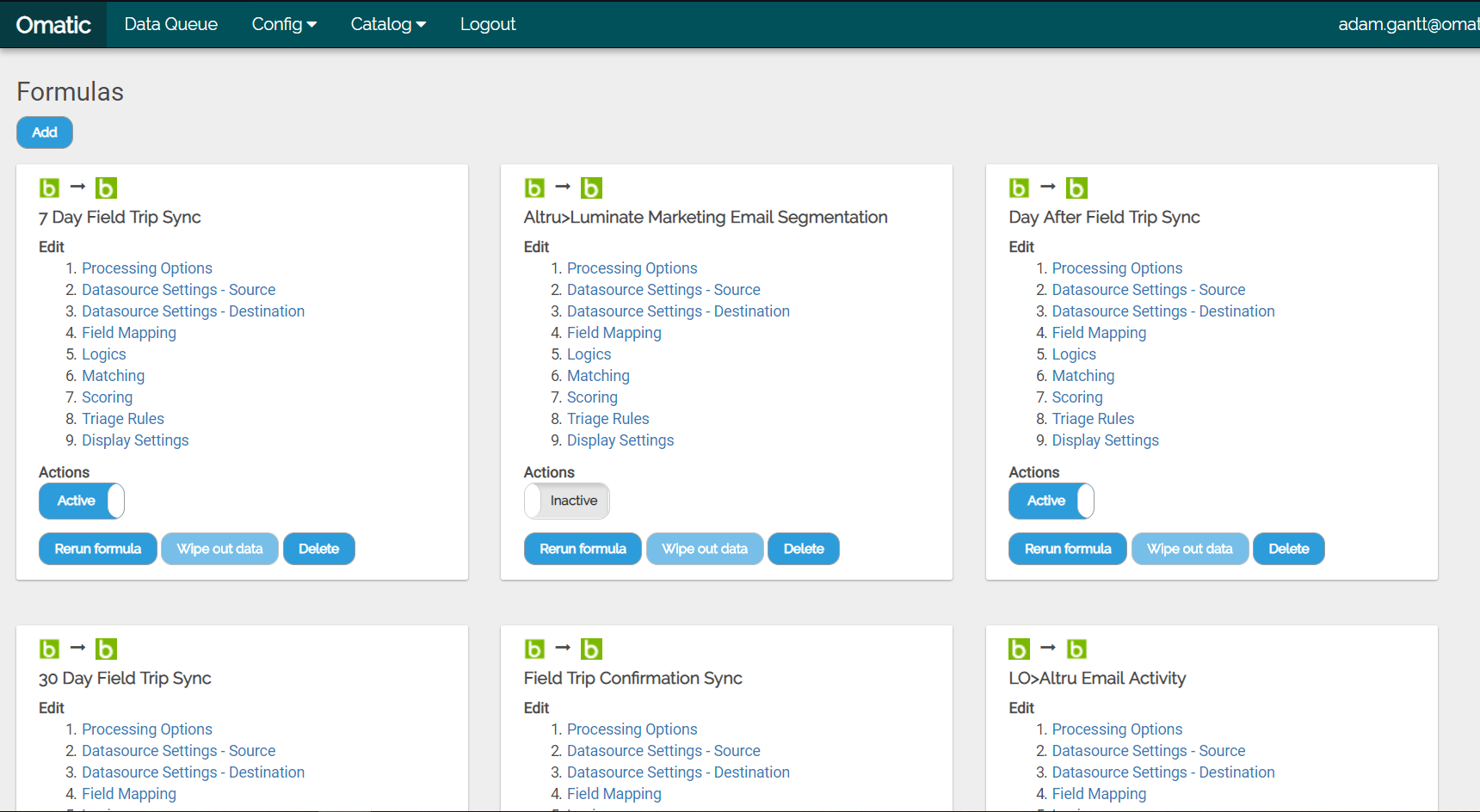Rerun formula for 7 Day Field Trip Sync
Image resolution: width=1480 pixels, height=812 pixels.
tap(98, 549)
